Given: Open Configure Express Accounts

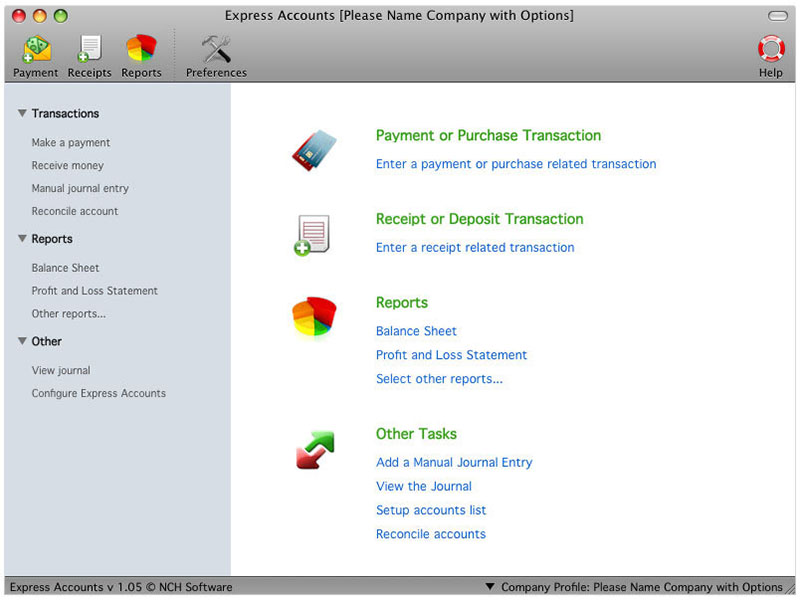Looking at the screenshot, I should tap(99, 393).
